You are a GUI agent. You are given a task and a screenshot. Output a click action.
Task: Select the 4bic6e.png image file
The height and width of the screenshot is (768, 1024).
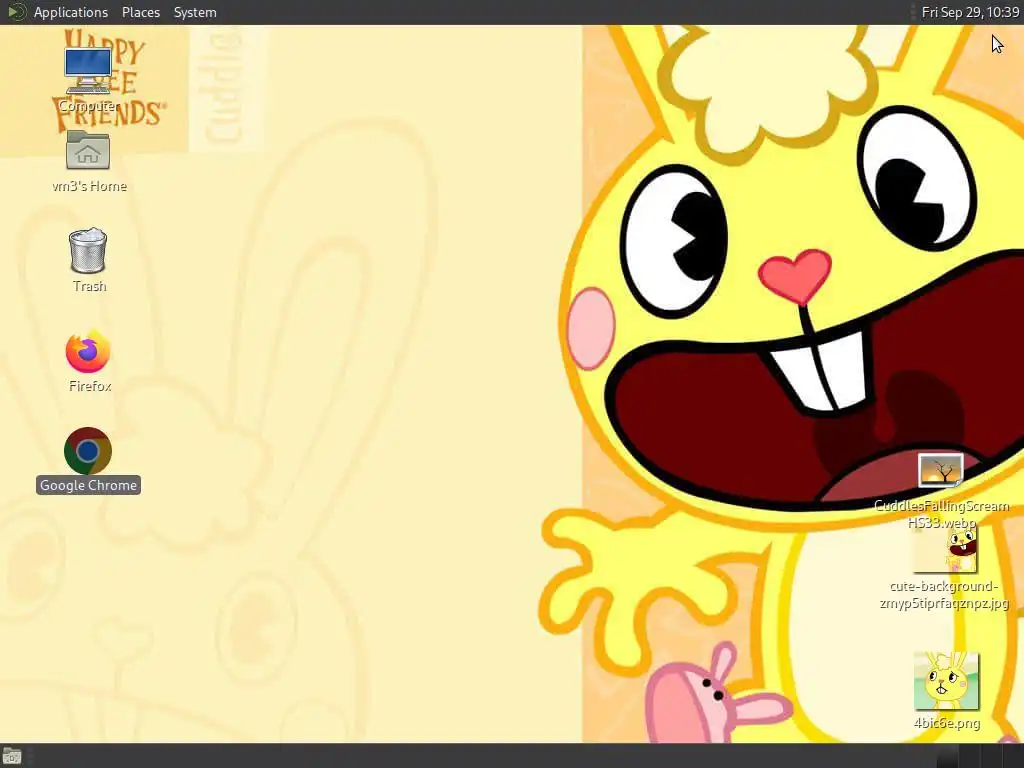[946, 681]
